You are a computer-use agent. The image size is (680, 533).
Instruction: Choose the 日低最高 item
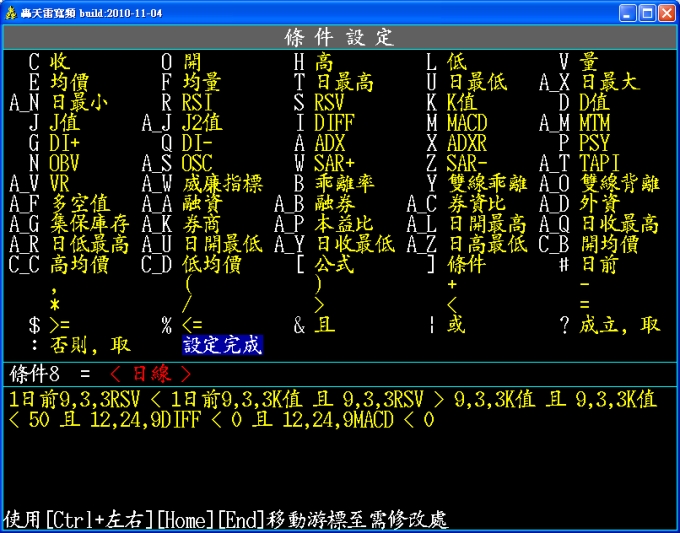tap(90, 245)
